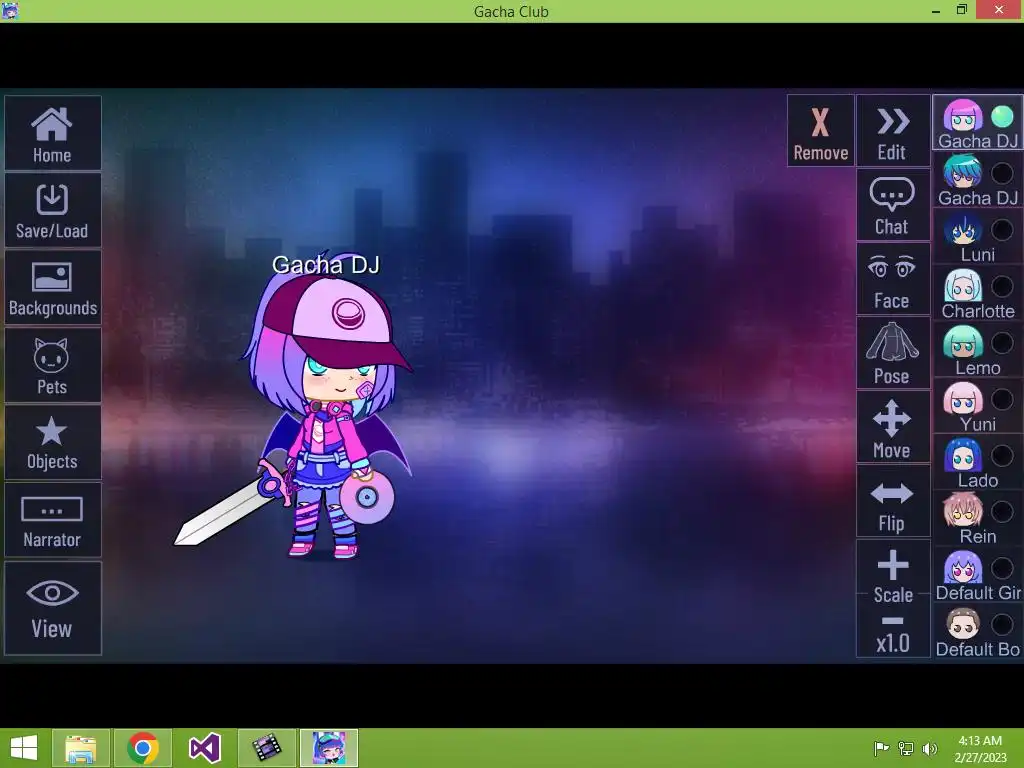Decrease Scale with the minus button
Screen dimensions: 1024x768
pyautogui.click(x=893, y=620)
